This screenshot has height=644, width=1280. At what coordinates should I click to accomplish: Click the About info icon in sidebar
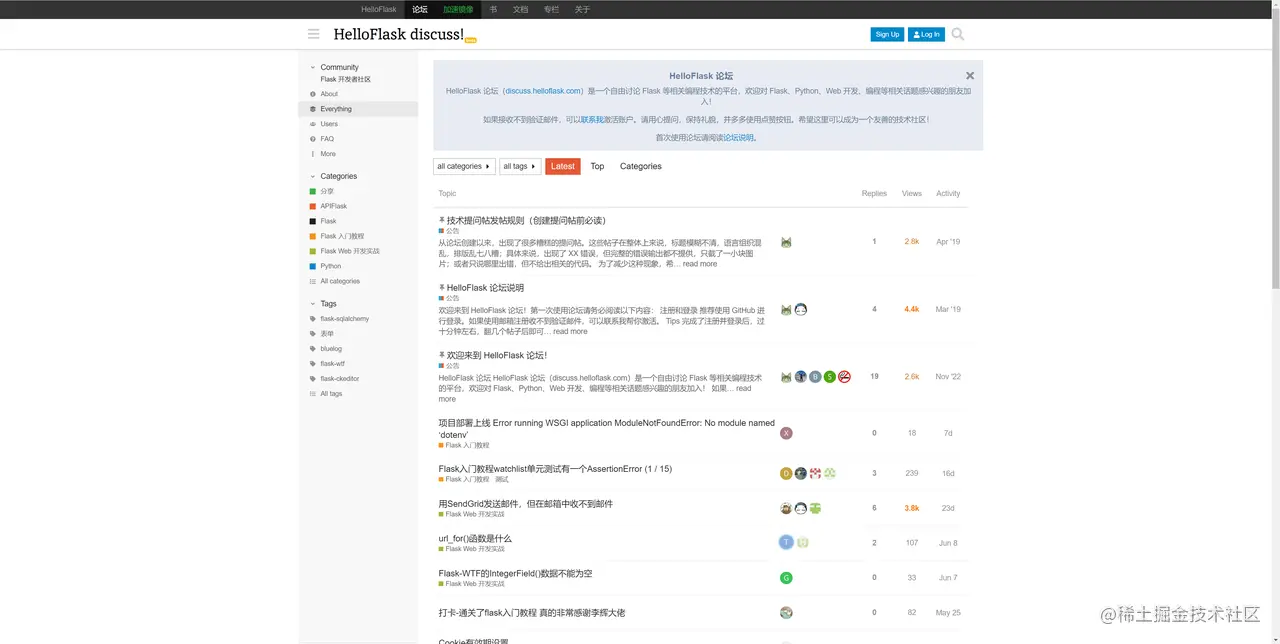tap(313, 94)
